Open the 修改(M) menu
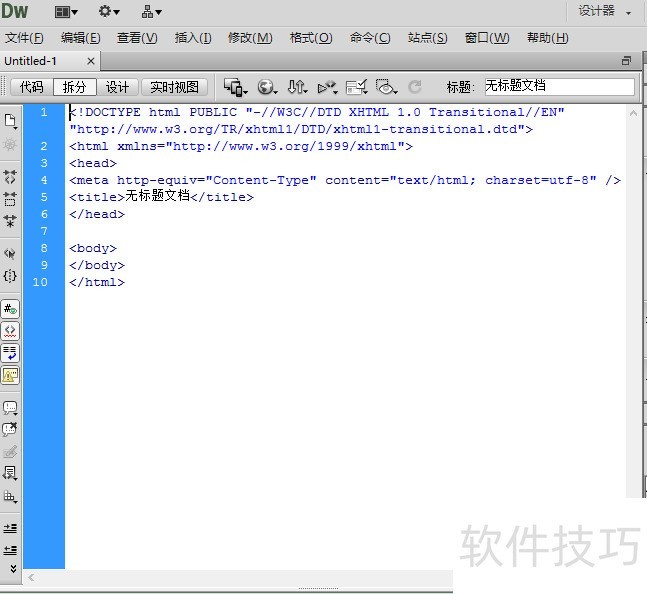Screen dimensions: 647x594 click(x=250, y=38)
